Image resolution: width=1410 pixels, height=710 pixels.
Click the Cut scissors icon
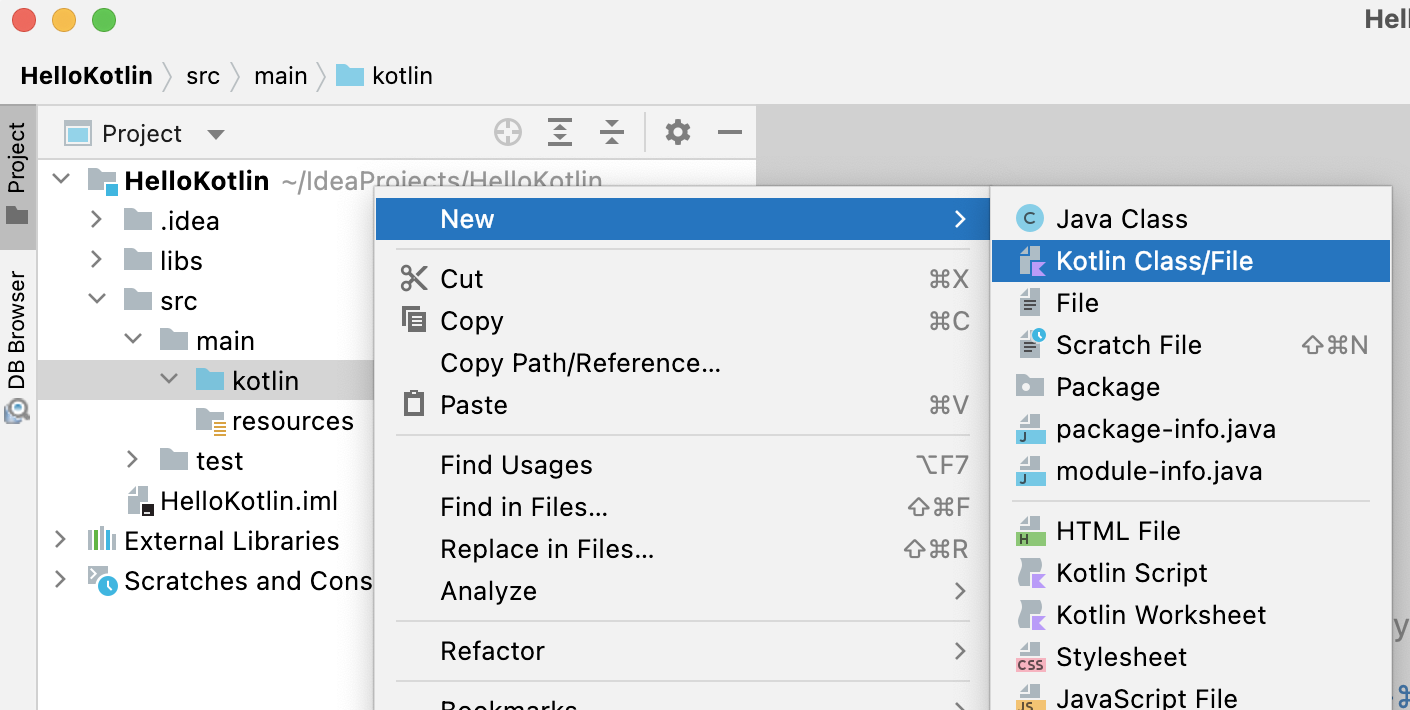click(413, 278)
